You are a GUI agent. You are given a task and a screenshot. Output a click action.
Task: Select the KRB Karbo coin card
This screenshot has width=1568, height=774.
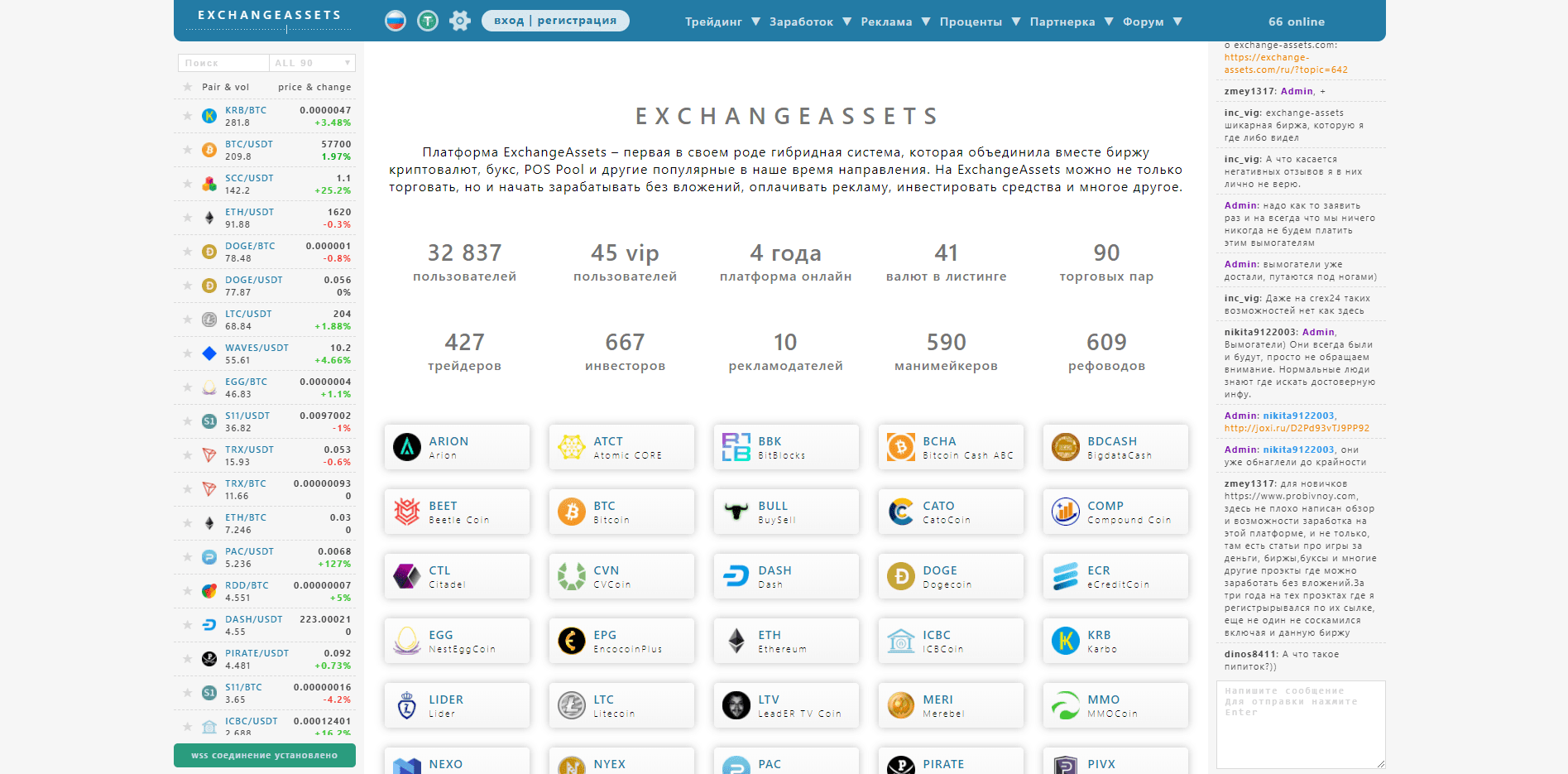coord(1115,640)
